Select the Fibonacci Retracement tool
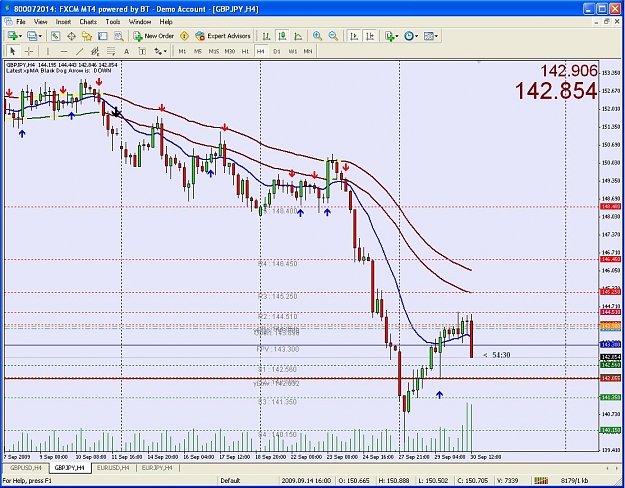The width and height of the screenshot is (625, 488). tap(110, 51)
